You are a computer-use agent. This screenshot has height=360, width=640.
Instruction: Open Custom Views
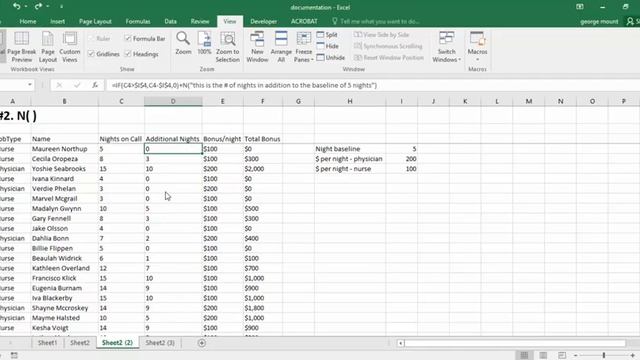point(70,47)
